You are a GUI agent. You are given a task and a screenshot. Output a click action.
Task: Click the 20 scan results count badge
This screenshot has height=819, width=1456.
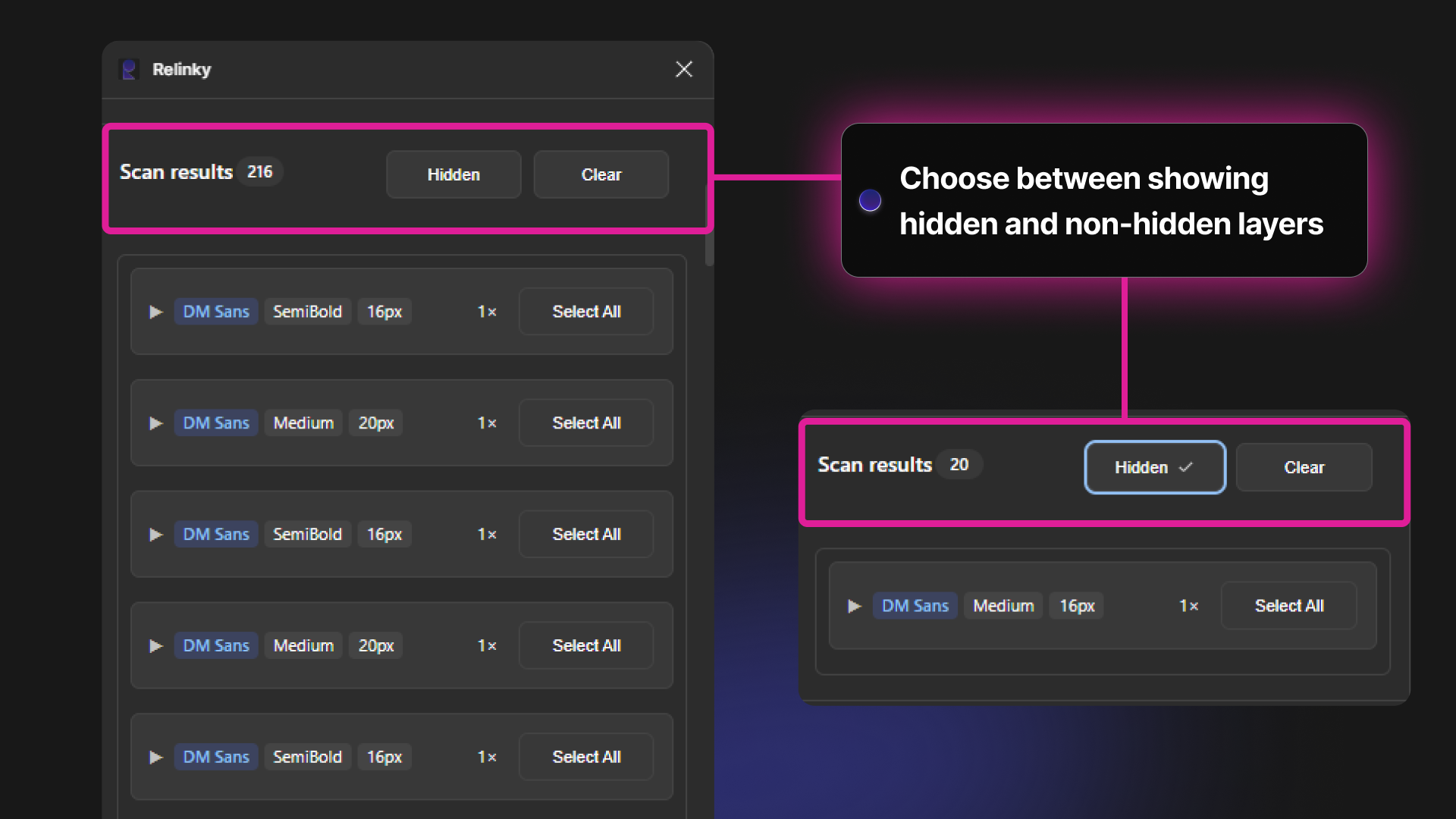point(959,464)
